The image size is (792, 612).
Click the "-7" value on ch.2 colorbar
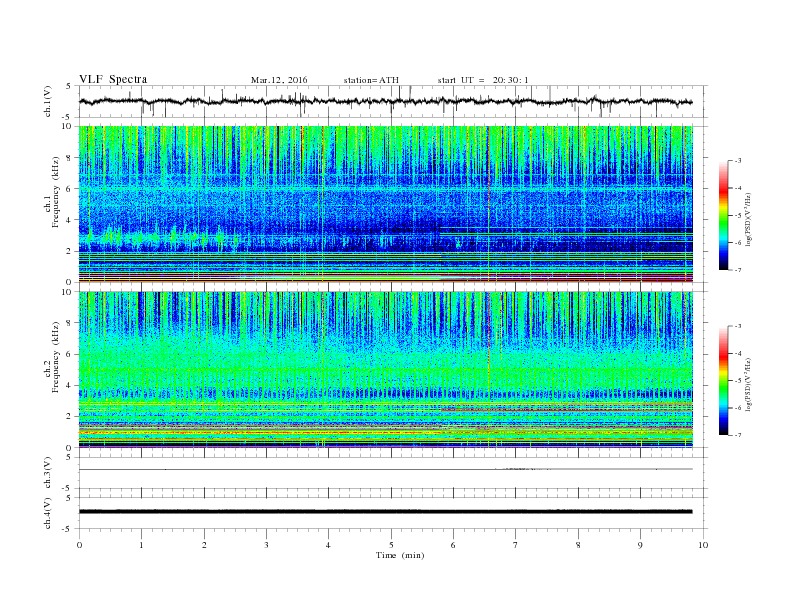737,435
